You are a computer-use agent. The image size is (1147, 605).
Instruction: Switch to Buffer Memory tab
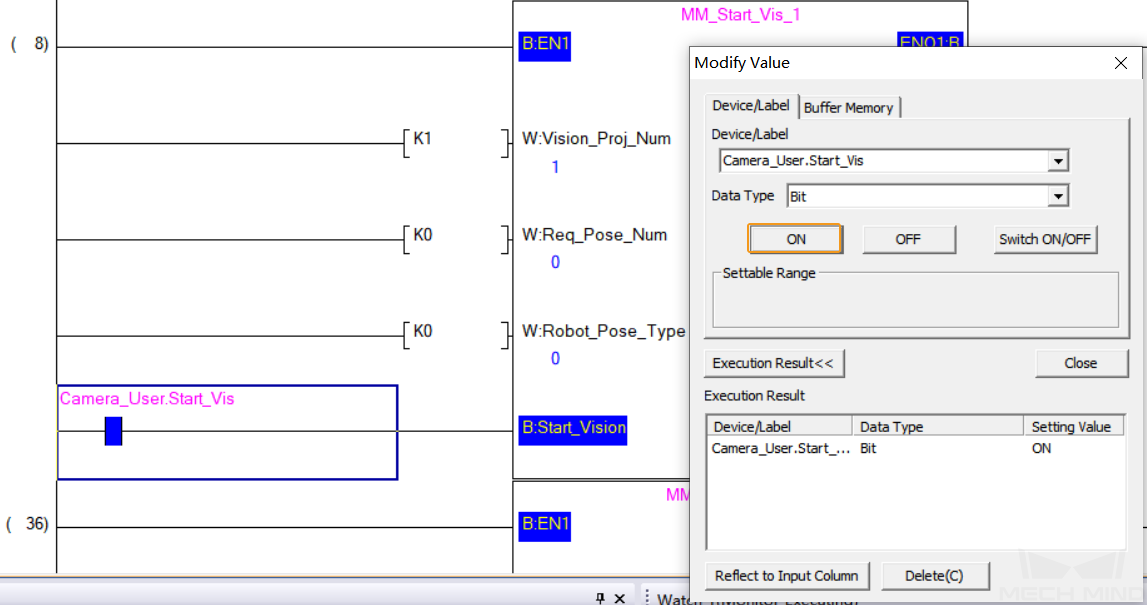tap(849, 108)
